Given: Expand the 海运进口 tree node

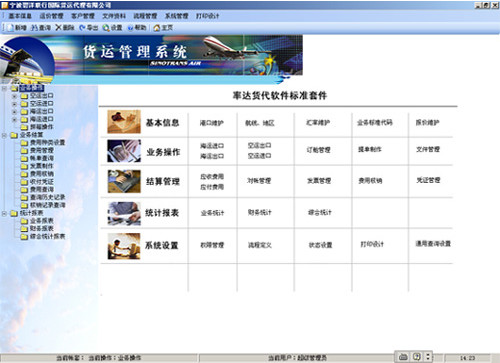Looking at the screenshot, I should pos(14,119).
